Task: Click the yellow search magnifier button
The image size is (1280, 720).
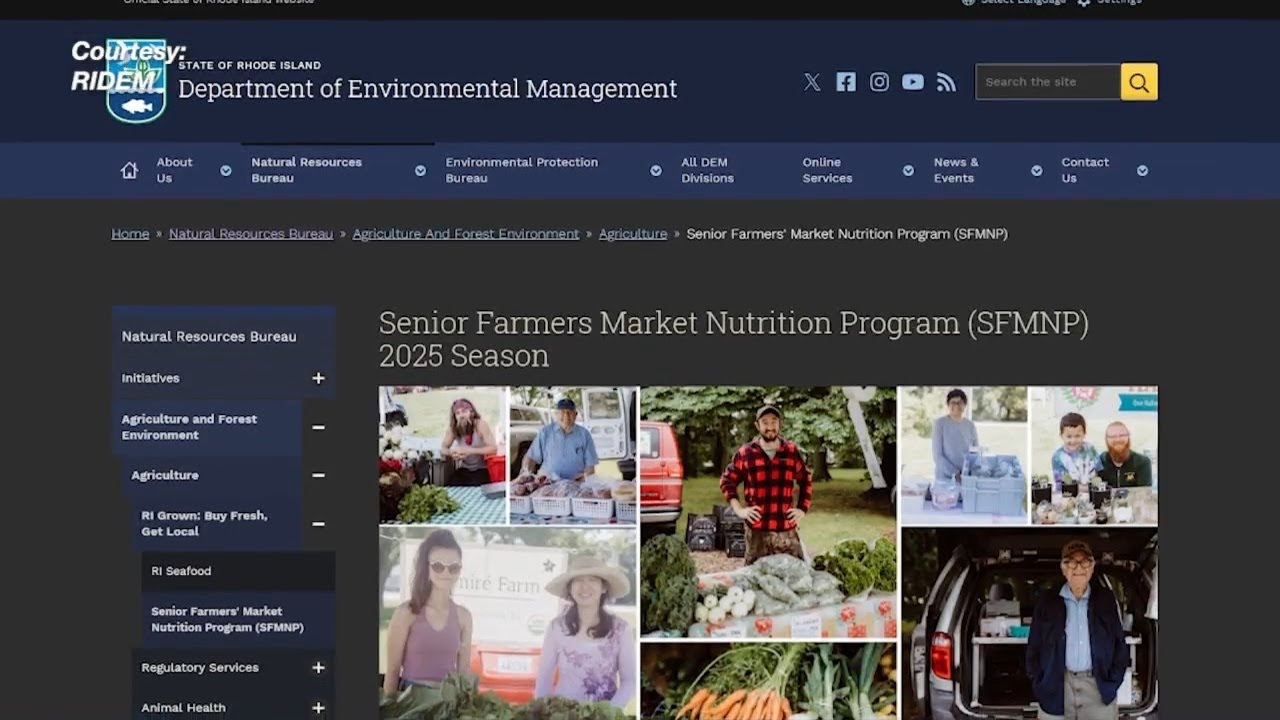Action: pyautogui.click(x=1139, y=82)
